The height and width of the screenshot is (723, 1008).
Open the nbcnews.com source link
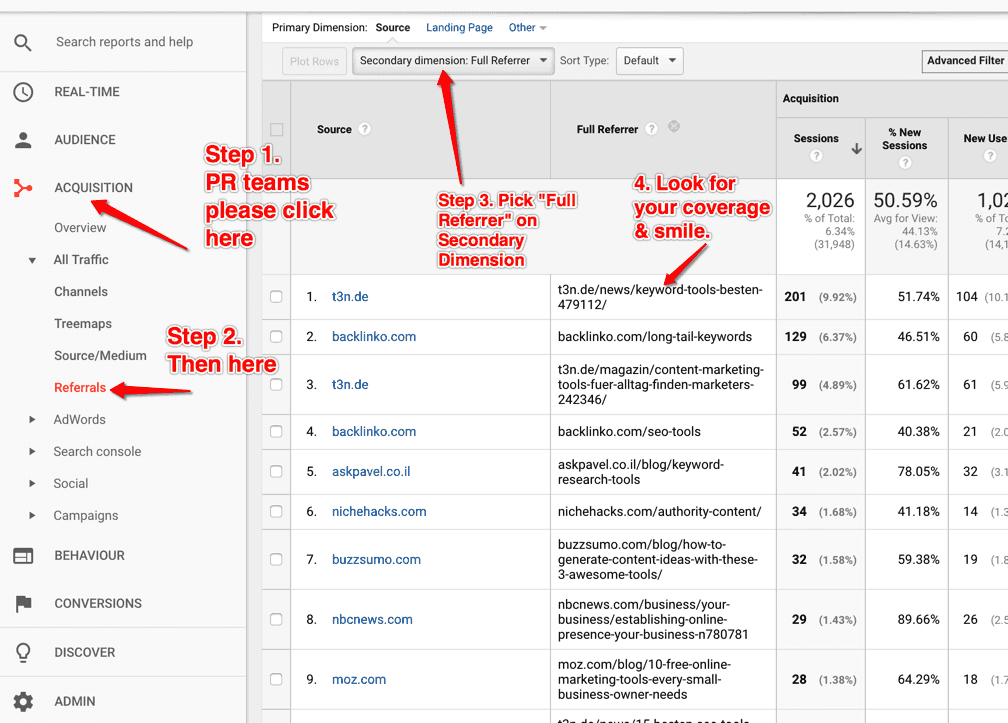point(372,619)
